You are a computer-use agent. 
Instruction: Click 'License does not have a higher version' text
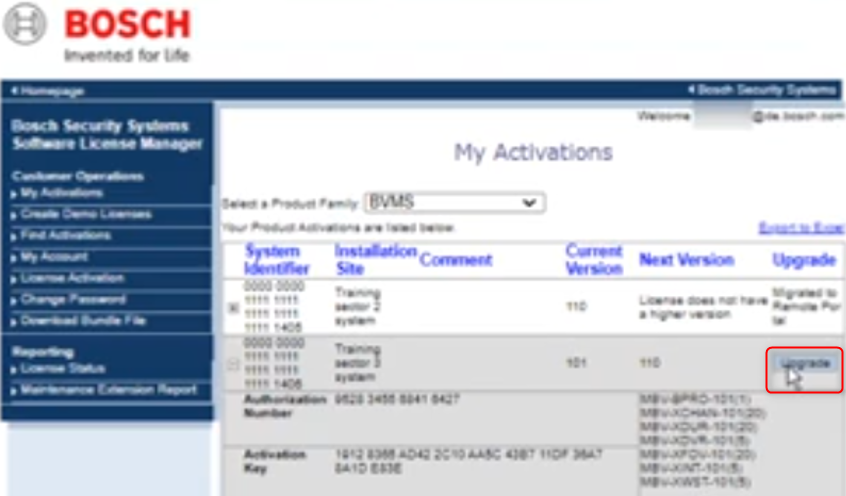(x=703, y=307)
